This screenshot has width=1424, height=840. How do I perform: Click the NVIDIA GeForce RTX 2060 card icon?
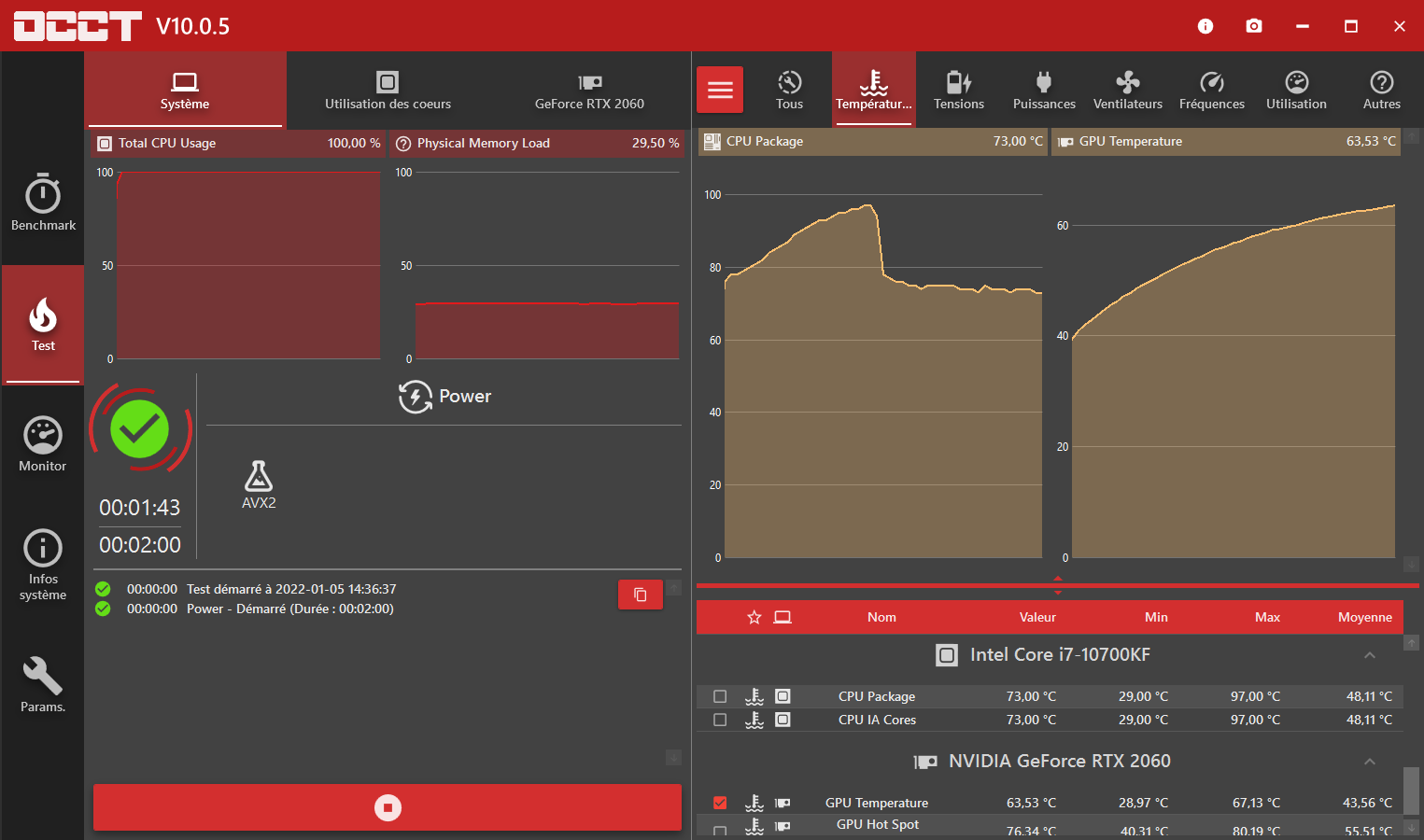925,762
